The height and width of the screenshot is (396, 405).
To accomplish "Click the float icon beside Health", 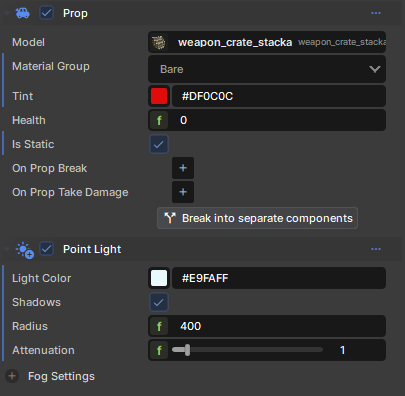I will 159,120.
